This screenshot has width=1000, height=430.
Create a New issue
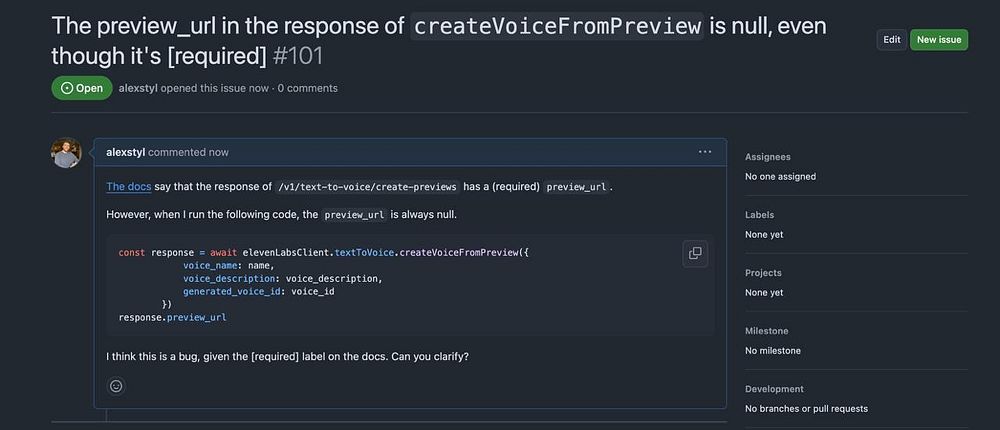[x=939, y=40]
